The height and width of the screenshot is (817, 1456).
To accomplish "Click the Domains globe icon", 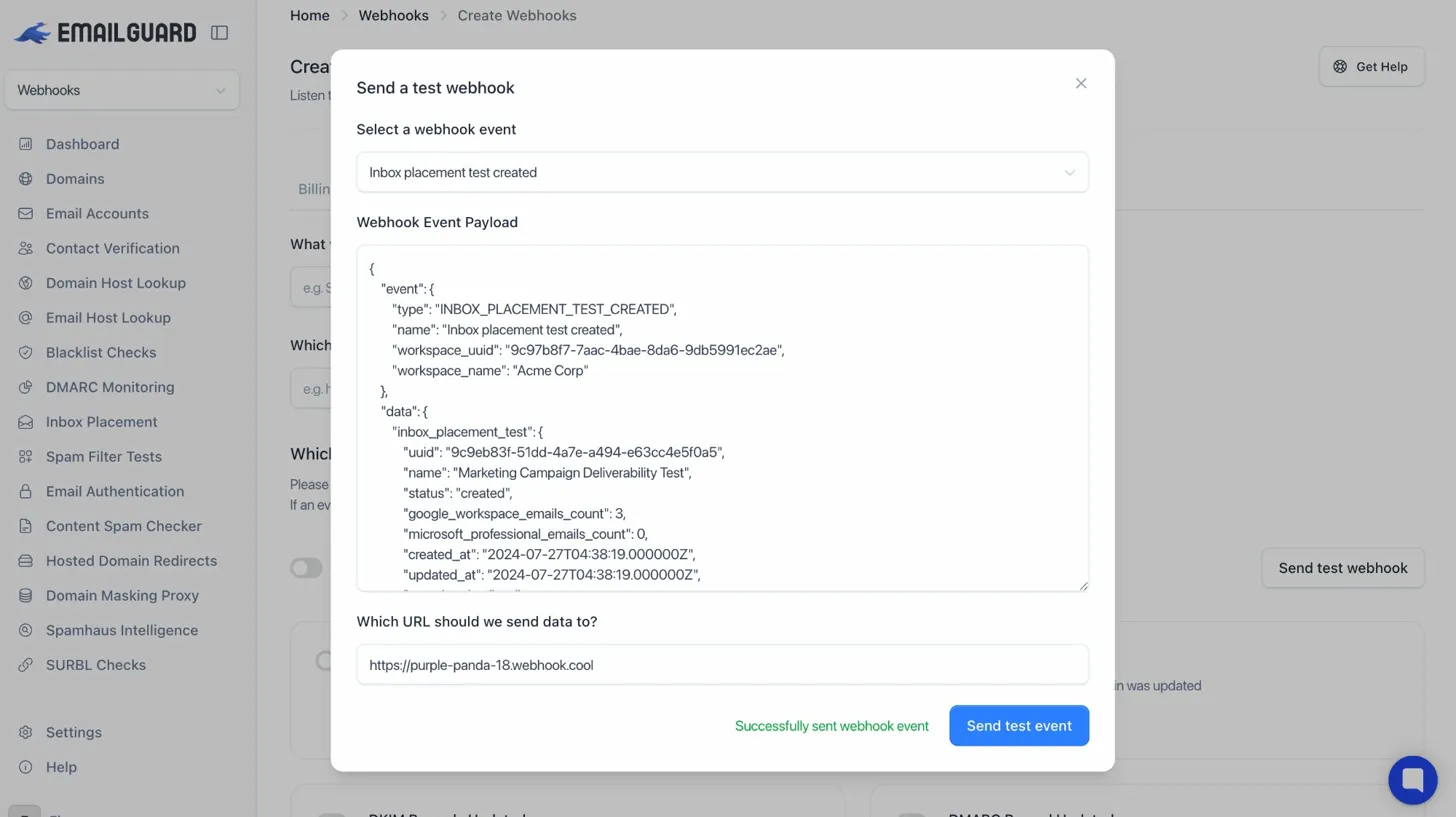I will tap(26, 179).
